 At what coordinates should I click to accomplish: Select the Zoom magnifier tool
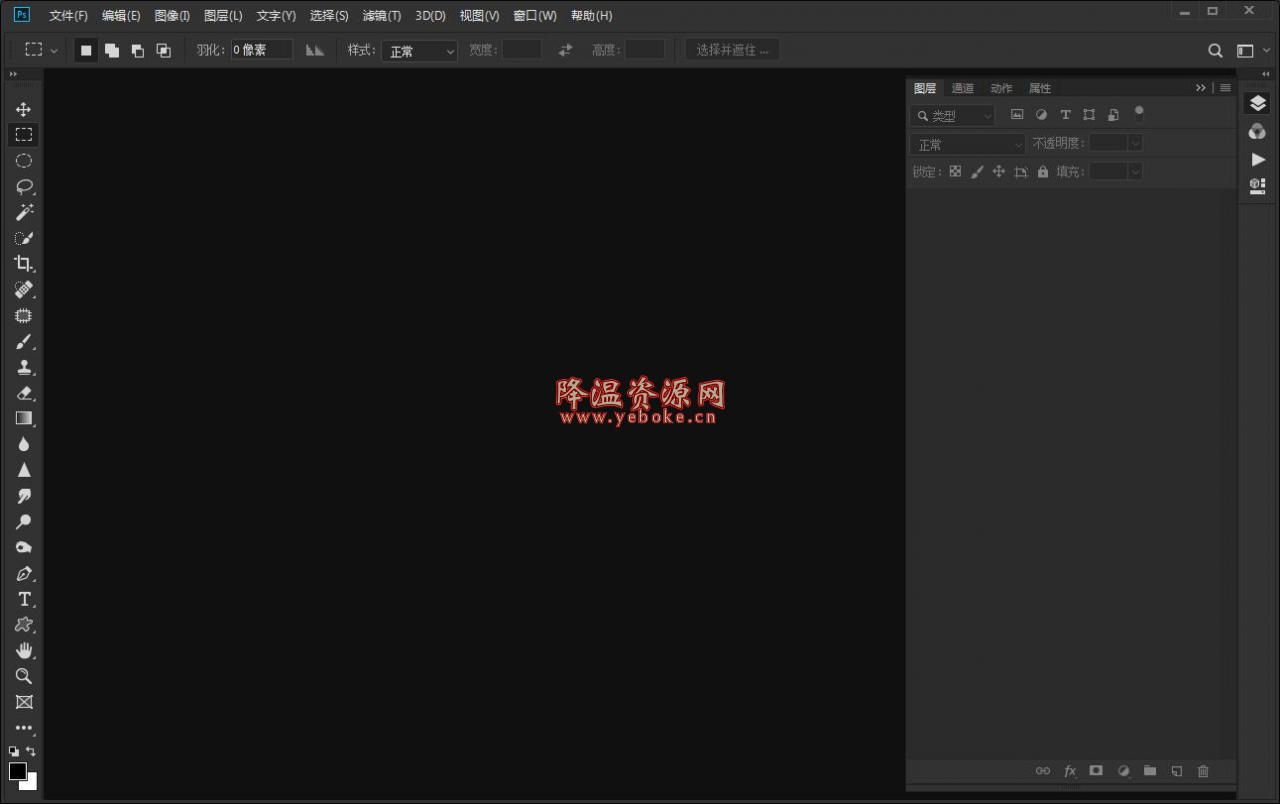23,677
